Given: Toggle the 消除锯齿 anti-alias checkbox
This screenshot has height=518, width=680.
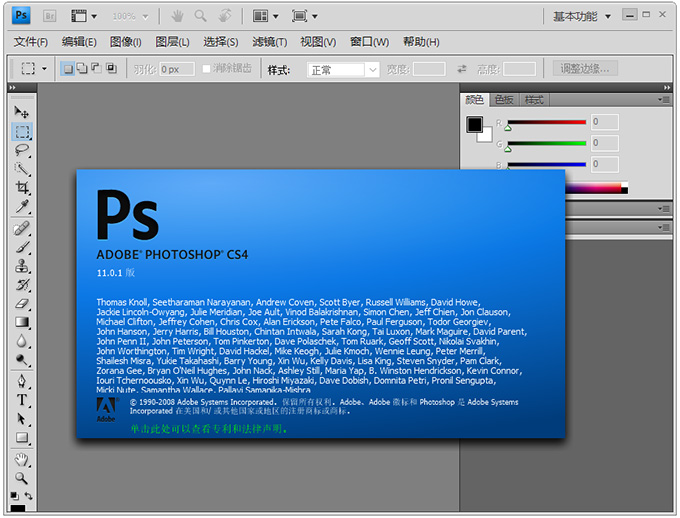Looking at the screenshot, I should (206, 69).
